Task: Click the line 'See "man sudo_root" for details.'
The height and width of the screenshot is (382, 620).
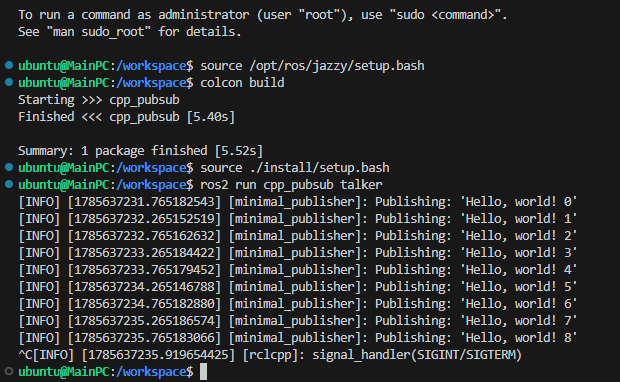Action: [x=130, y=32]
